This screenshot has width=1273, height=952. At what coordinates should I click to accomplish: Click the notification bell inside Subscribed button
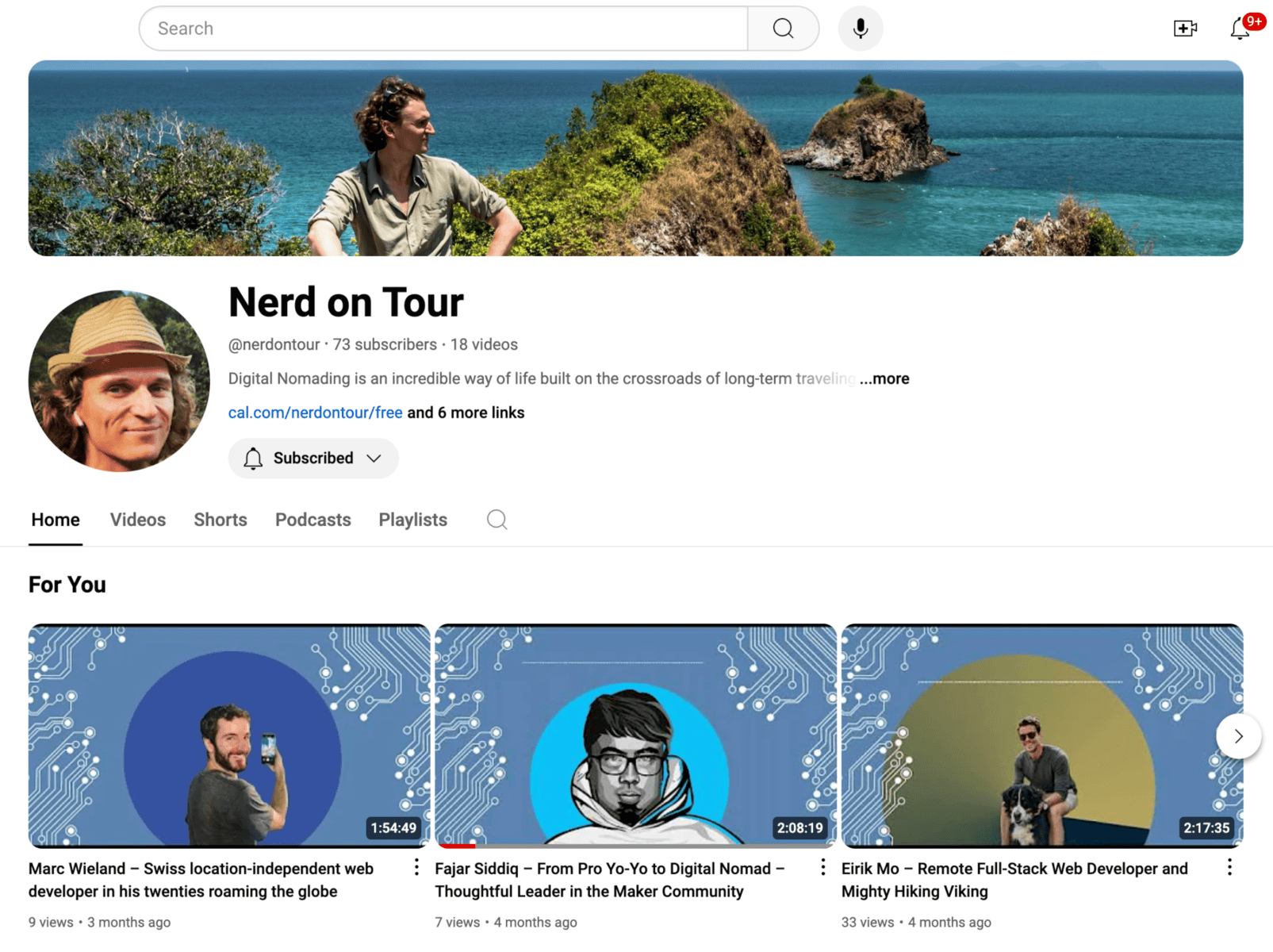(x=253, y=458)
